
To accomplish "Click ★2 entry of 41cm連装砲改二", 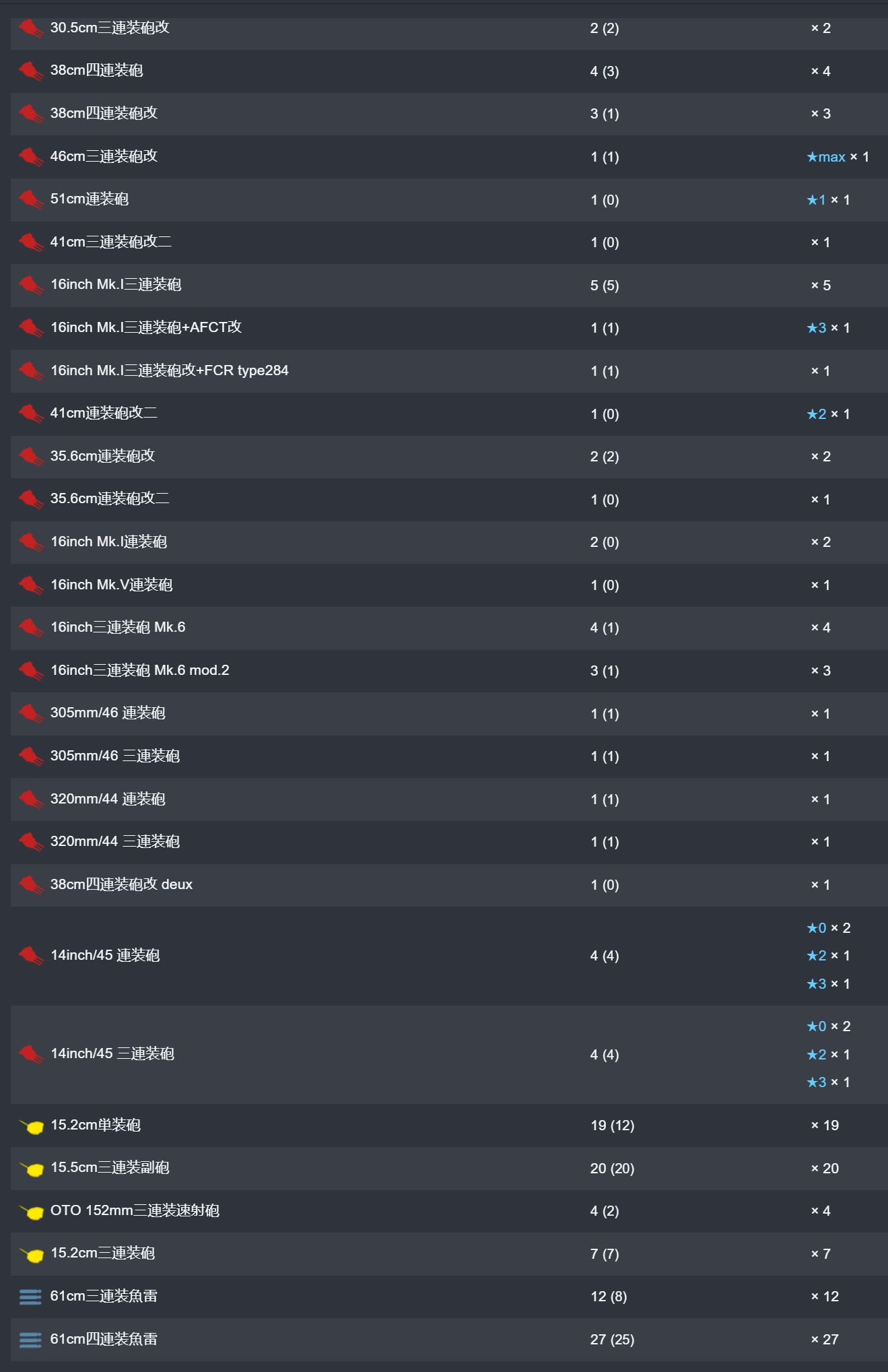I will click(x=817, y=414).
